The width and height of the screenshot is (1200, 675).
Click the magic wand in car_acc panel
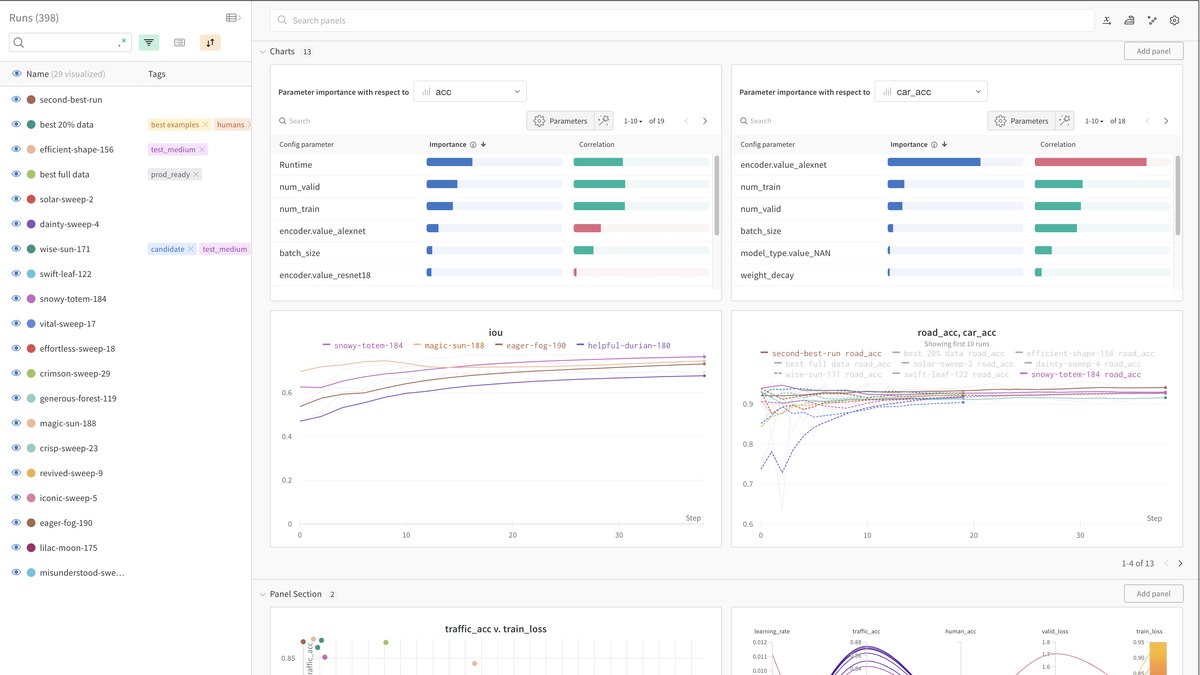coord(1064,121)
